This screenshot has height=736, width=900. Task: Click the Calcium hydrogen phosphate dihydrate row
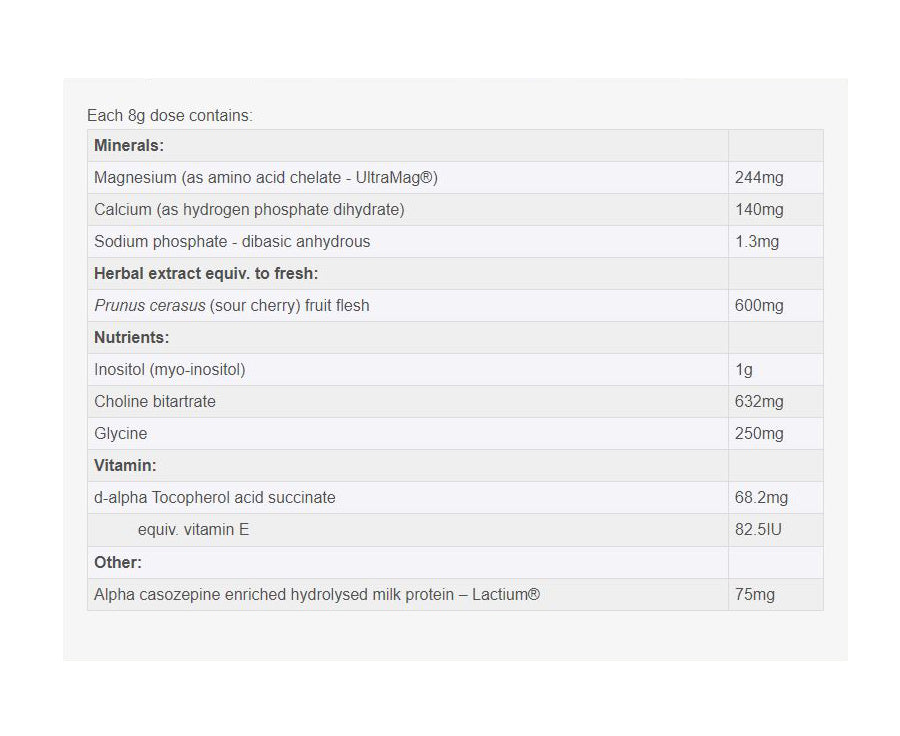pyautogui.click(x=249, y=210)
